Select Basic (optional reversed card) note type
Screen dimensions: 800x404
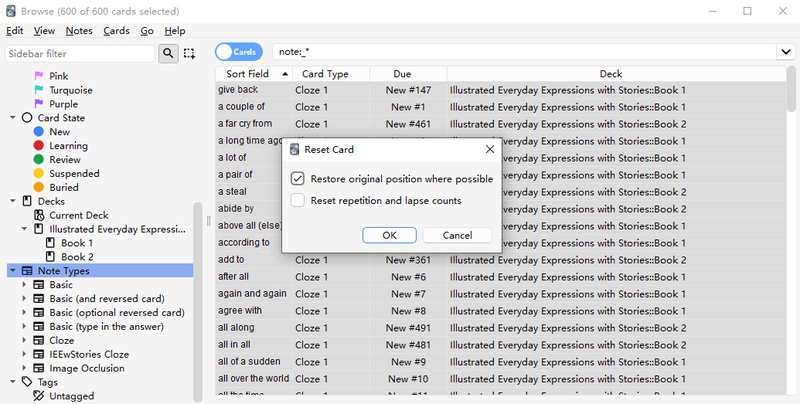(117, 312)
